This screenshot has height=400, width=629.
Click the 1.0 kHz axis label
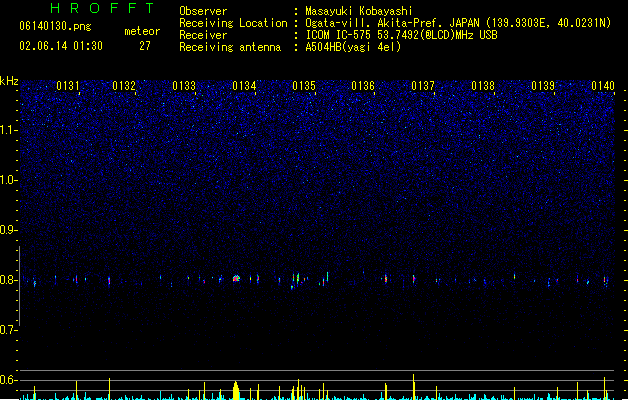[8, 180]
